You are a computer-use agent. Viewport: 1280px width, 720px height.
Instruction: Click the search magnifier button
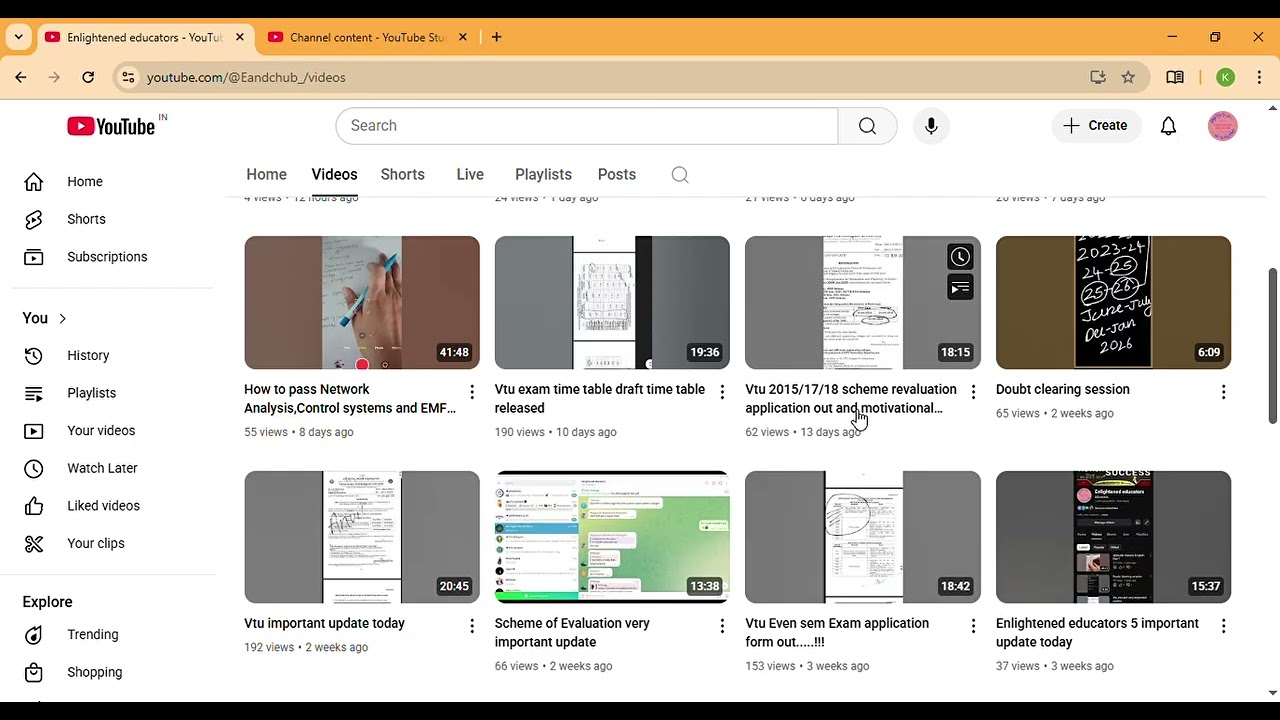[867, 126]
